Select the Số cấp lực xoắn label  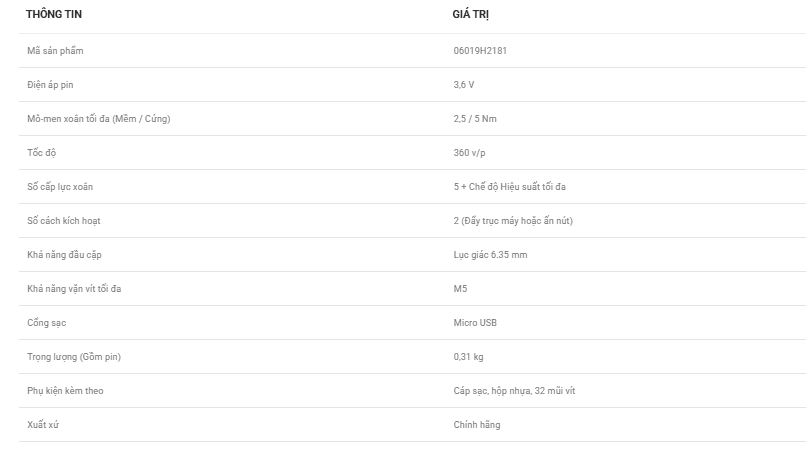[60, 187]
